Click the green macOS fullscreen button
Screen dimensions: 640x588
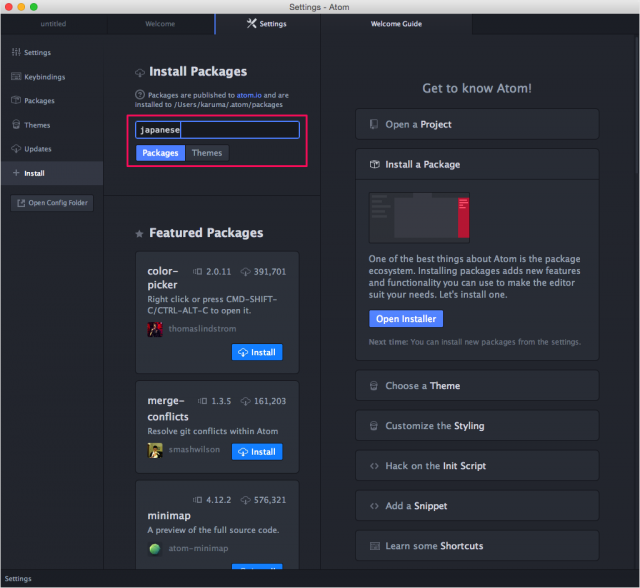tap(34, 7)
